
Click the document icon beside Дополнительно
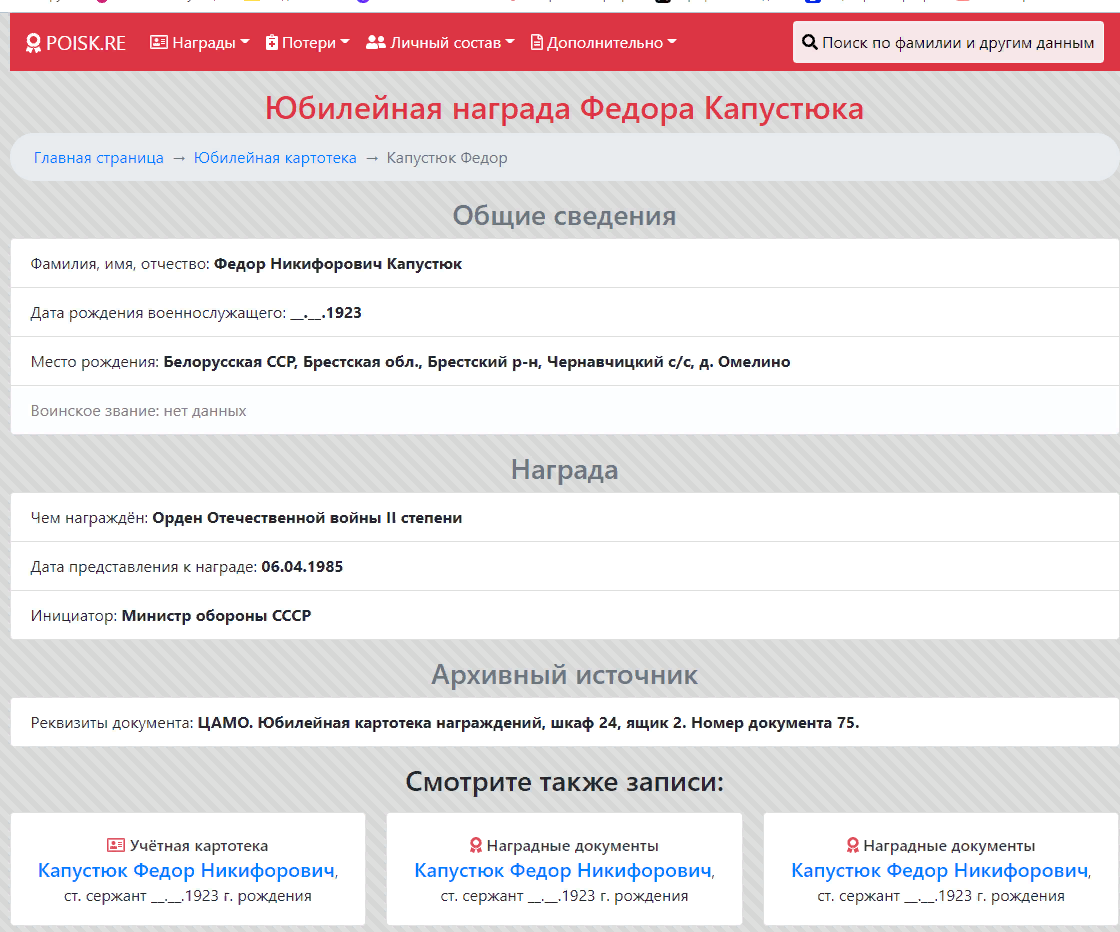pos(536,43)
